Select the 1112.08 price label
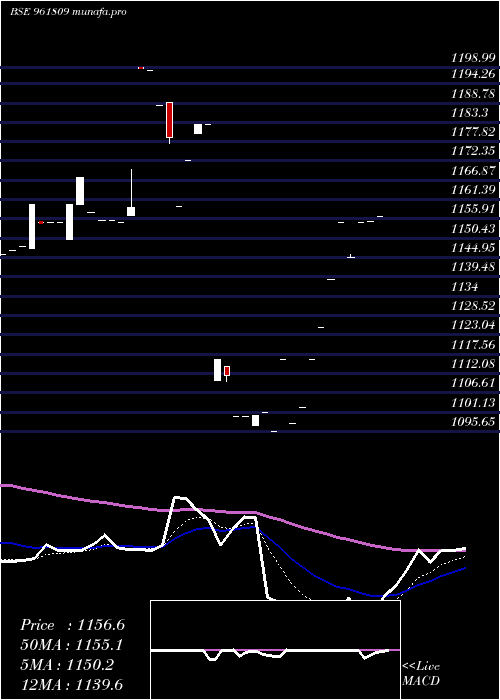The image size is (500, 700). (473, 364)
